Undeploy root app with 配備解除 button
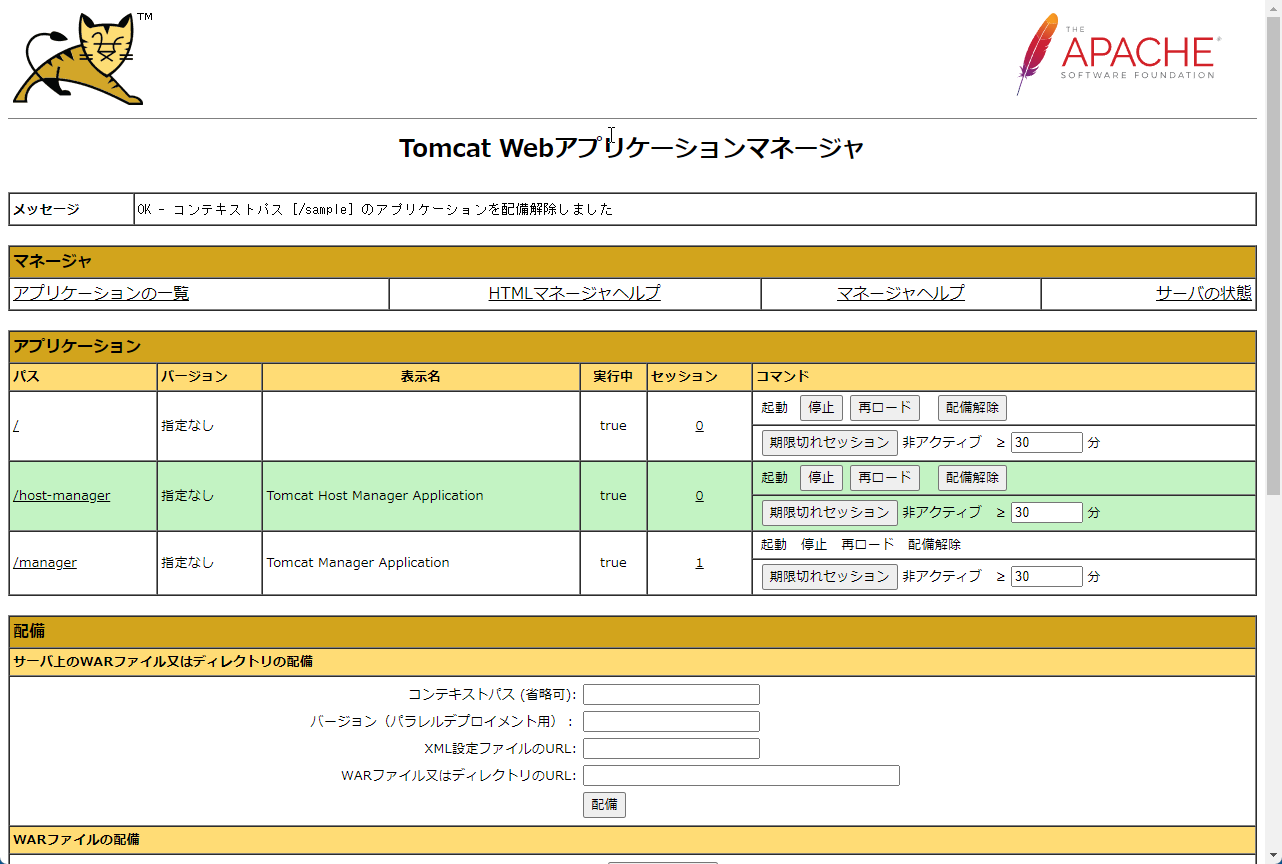 point(971,407)
